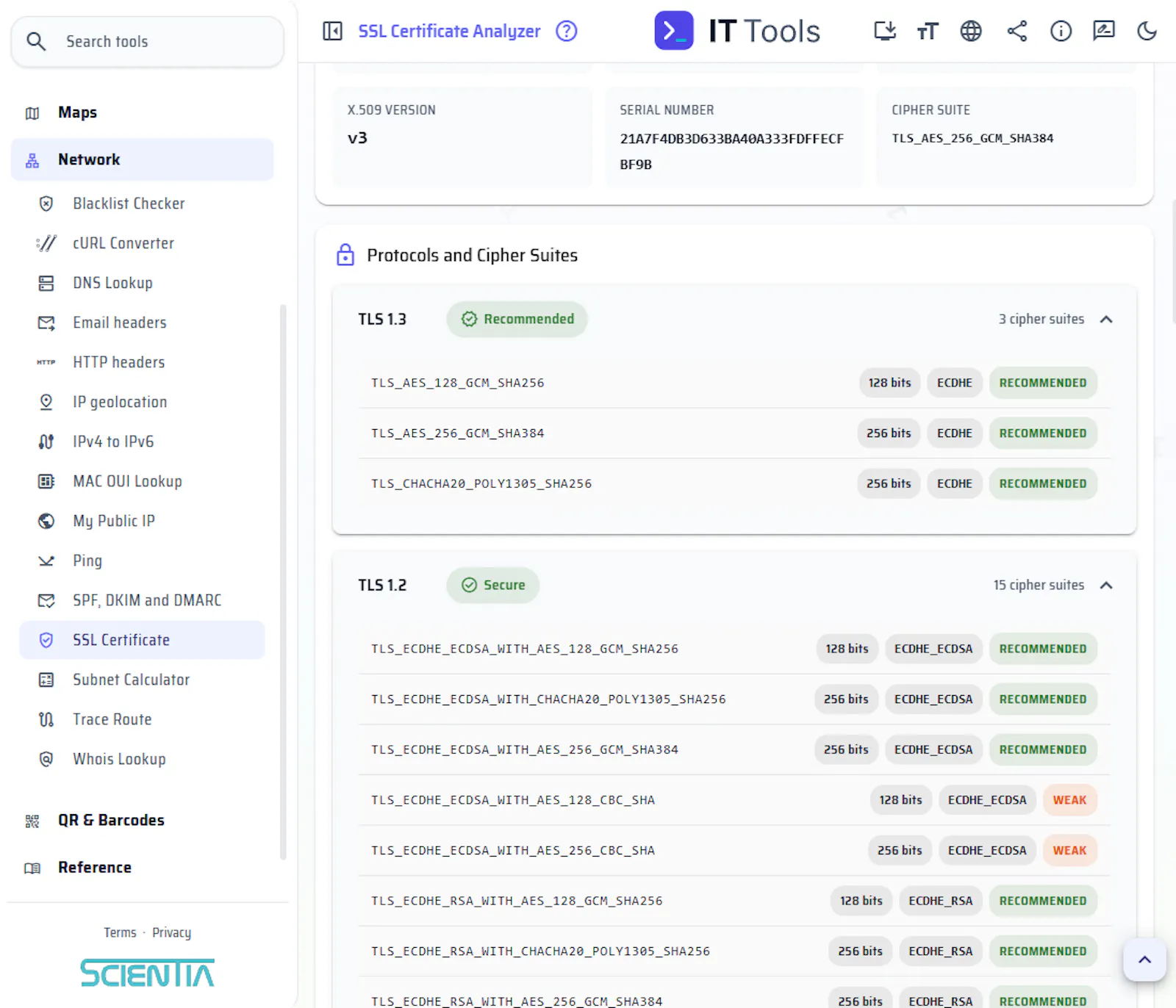Screen dimensions: 1176x1008
Task: Click 3 cipher suites count label
Action: (1041, 320)
